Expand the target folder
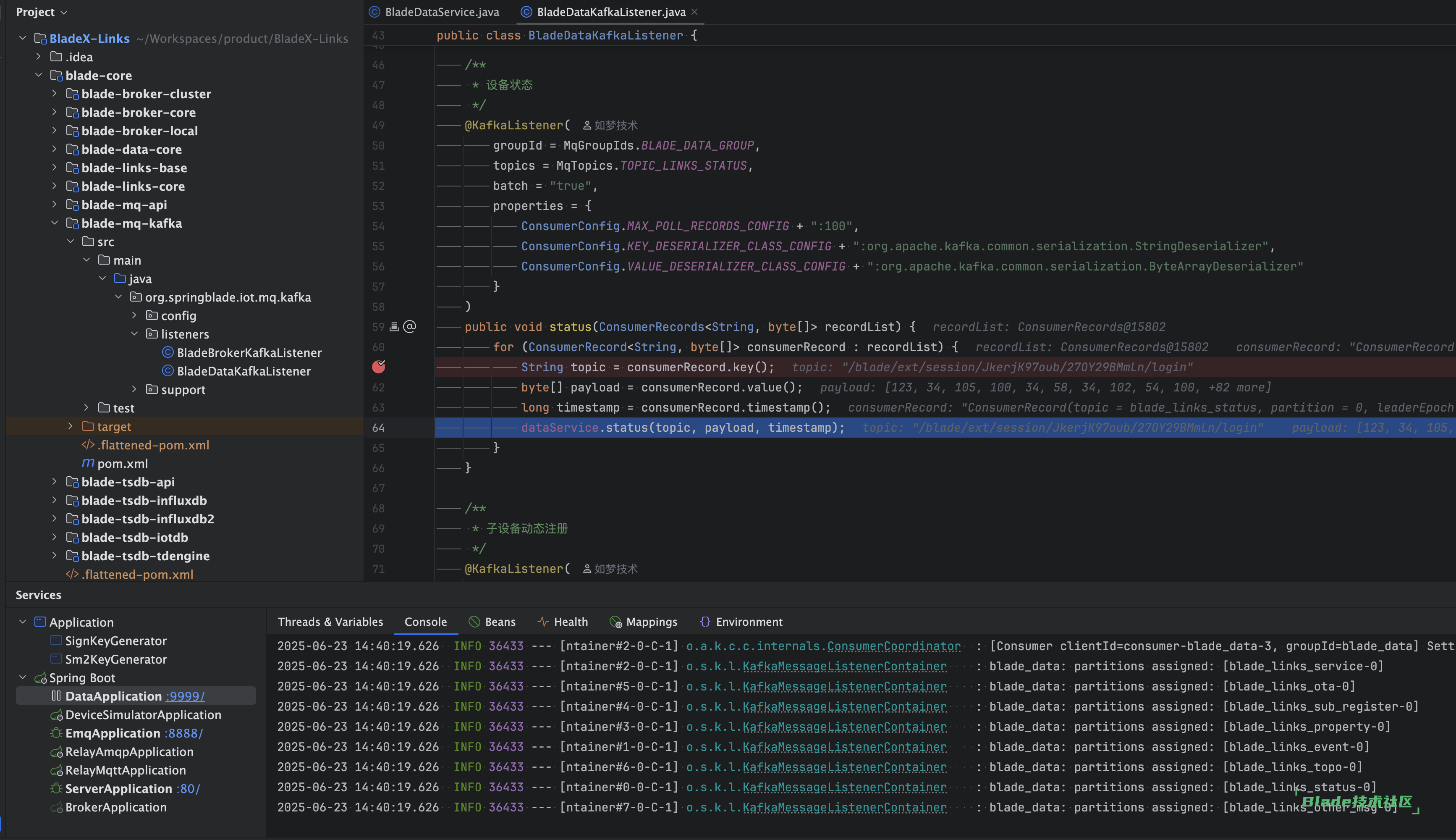 click(71, 426)
